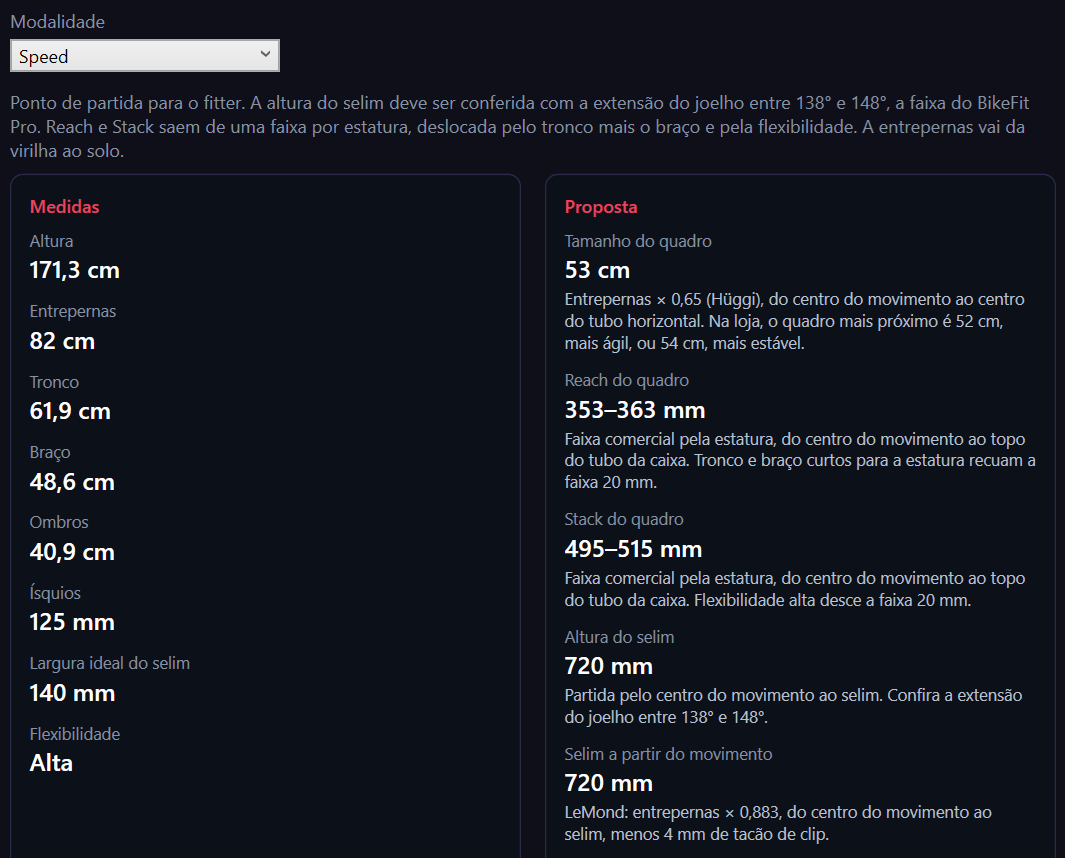Click the Flexibilidade label

coord(75,734)
